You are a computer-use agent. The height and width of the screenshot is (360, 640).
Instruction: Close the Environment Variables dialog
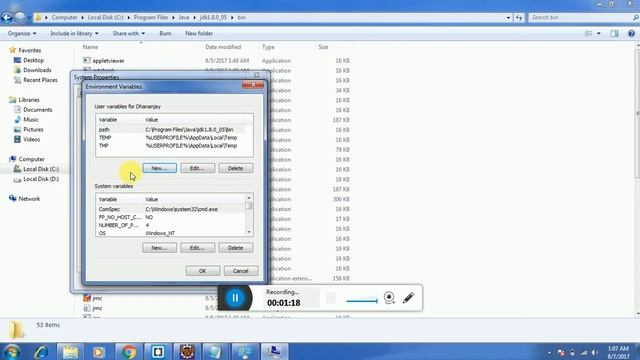click(x=253, y=85)
